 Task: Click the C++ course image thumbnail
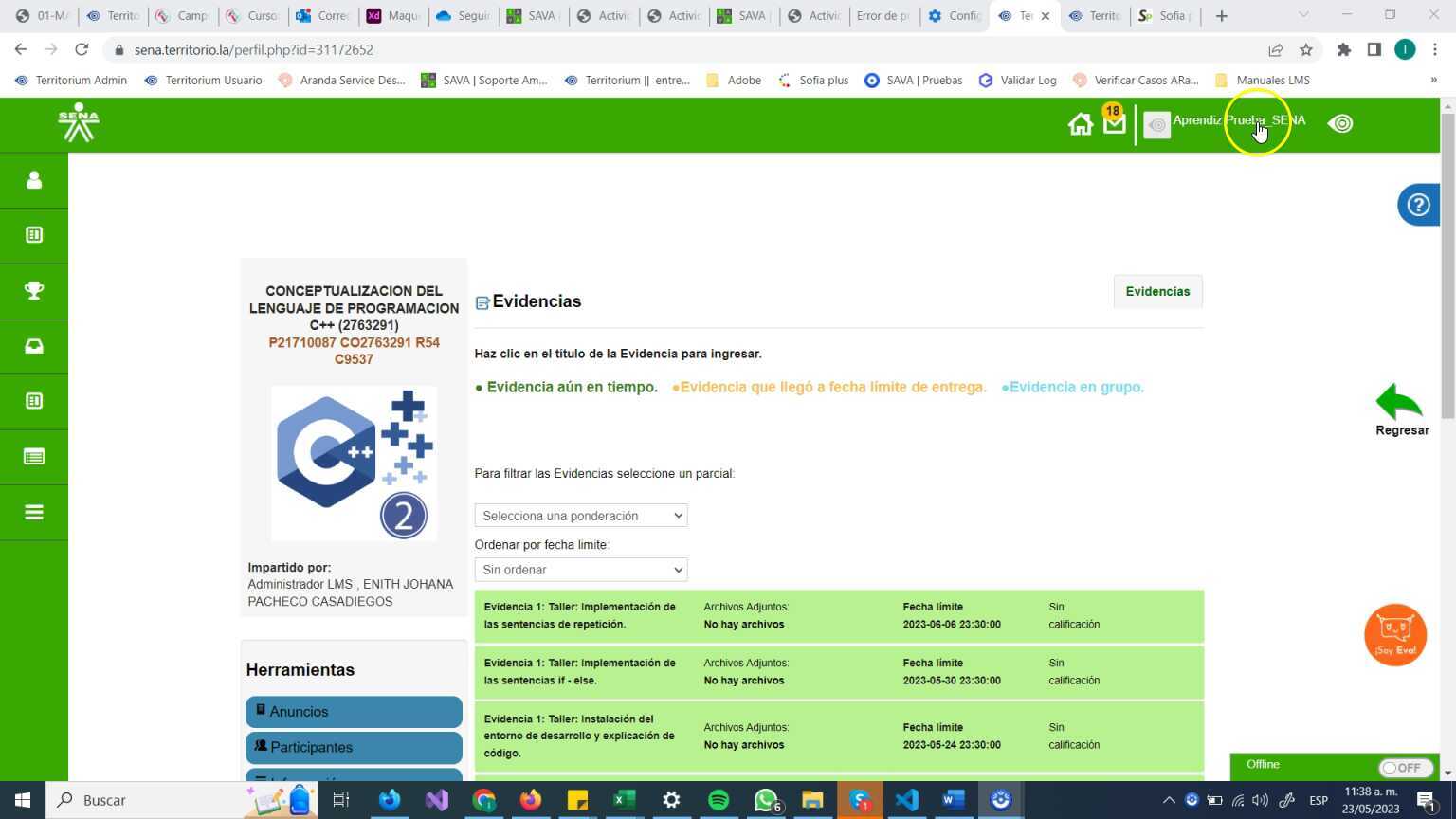(x=354, y=464)
